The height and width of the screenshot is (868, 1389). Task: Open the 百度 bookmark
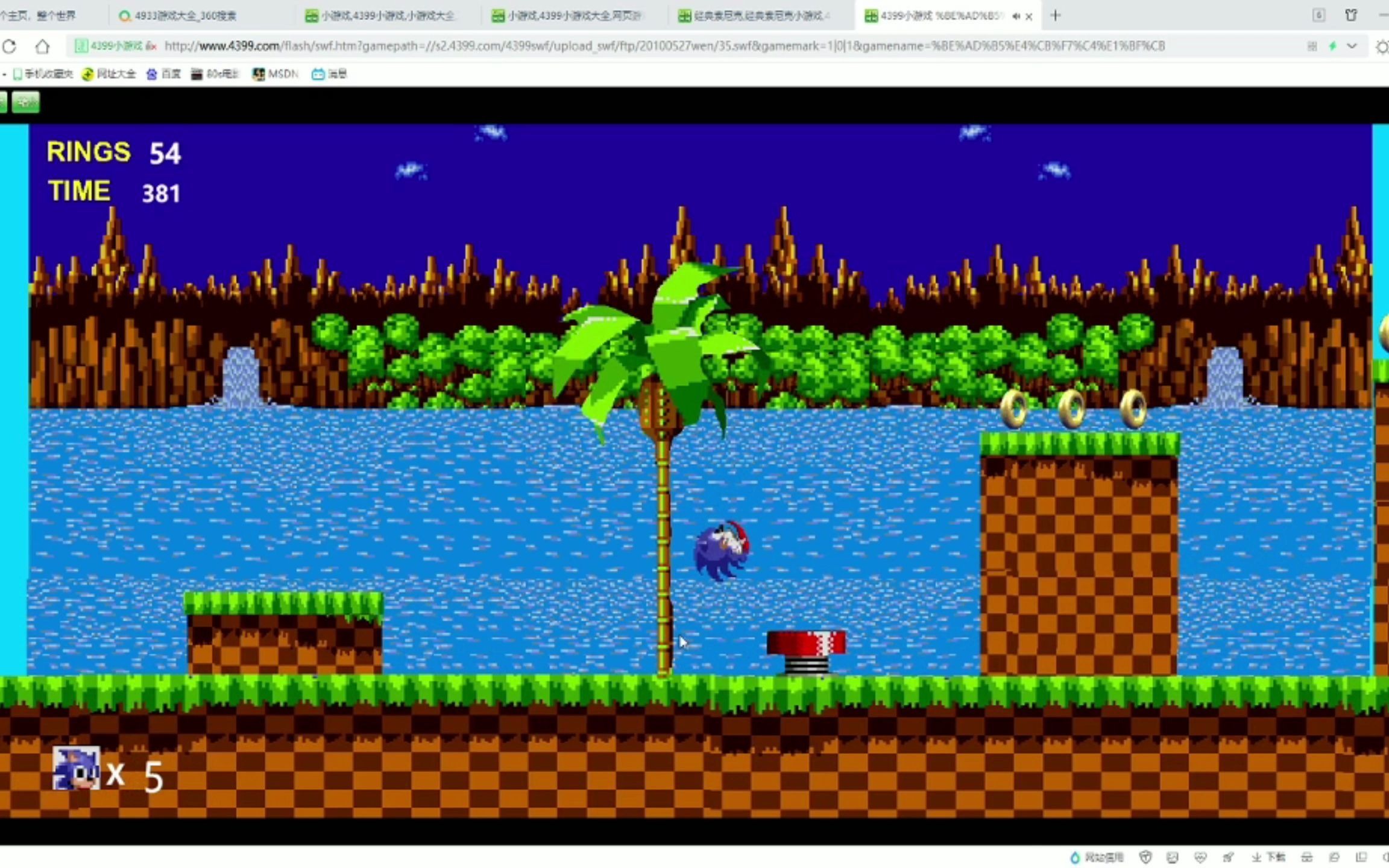164,74
